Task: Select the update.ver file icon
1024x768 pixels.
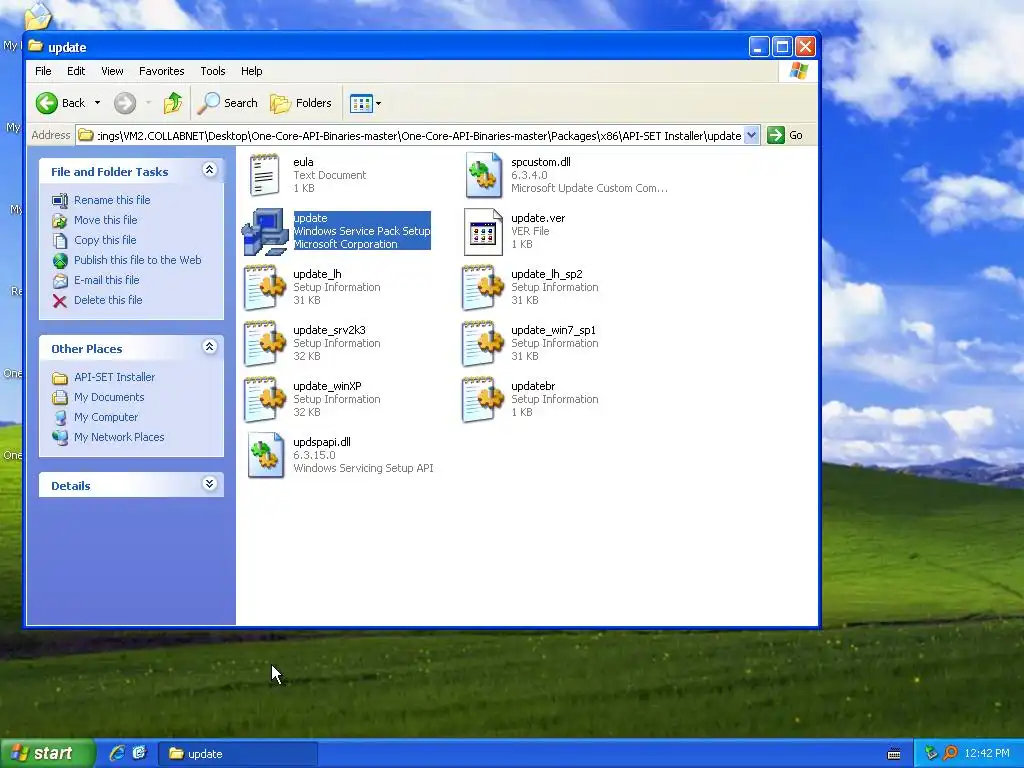Action: tap(483, 231)
